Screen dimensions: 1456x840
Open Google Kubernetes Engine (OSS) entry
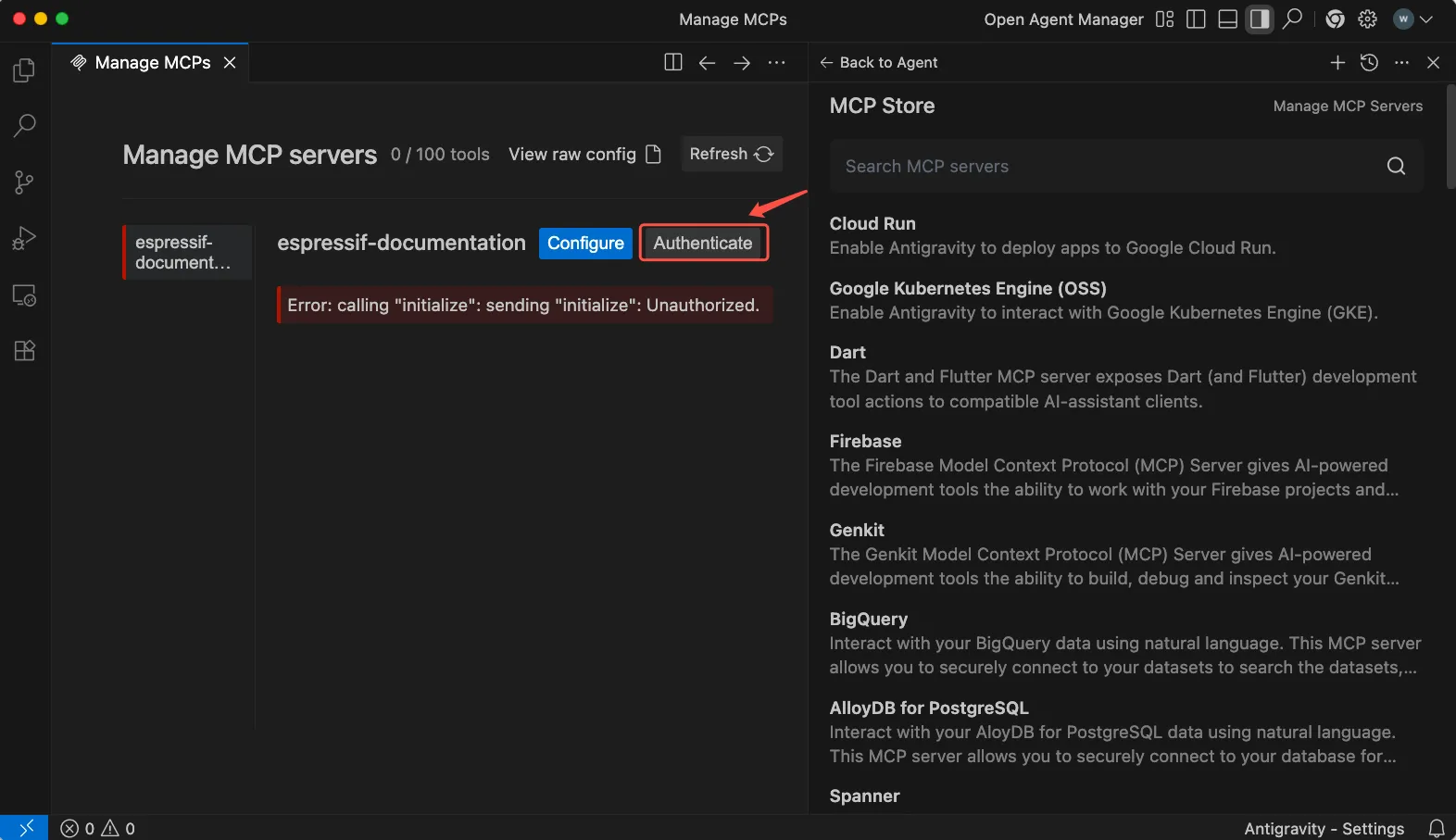pos(1126,300)
